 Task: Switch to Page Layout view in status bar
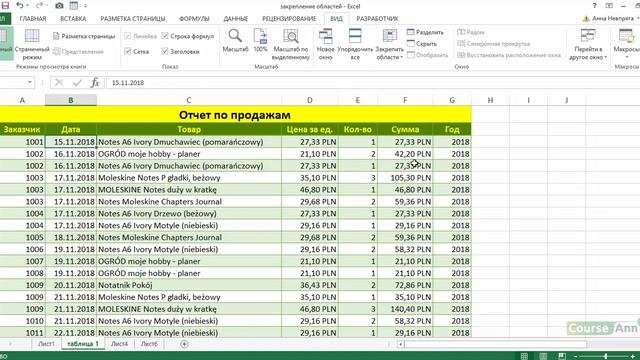point(543,356)
